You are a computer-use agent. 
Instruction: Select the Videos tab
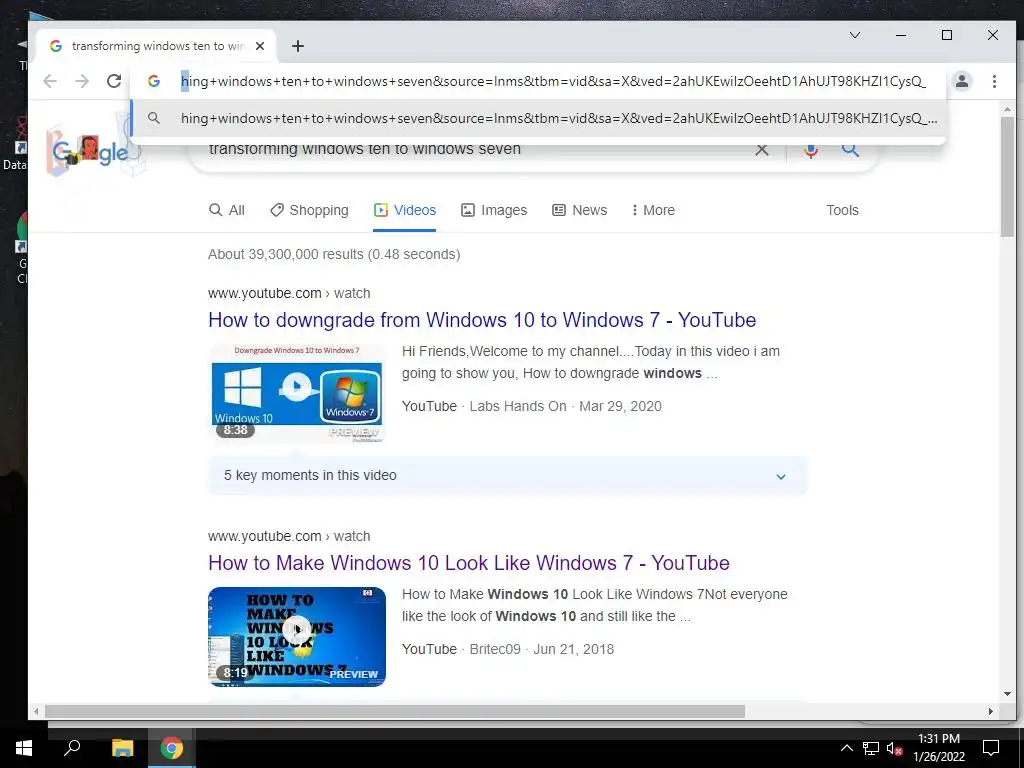[x=404, y=210]
